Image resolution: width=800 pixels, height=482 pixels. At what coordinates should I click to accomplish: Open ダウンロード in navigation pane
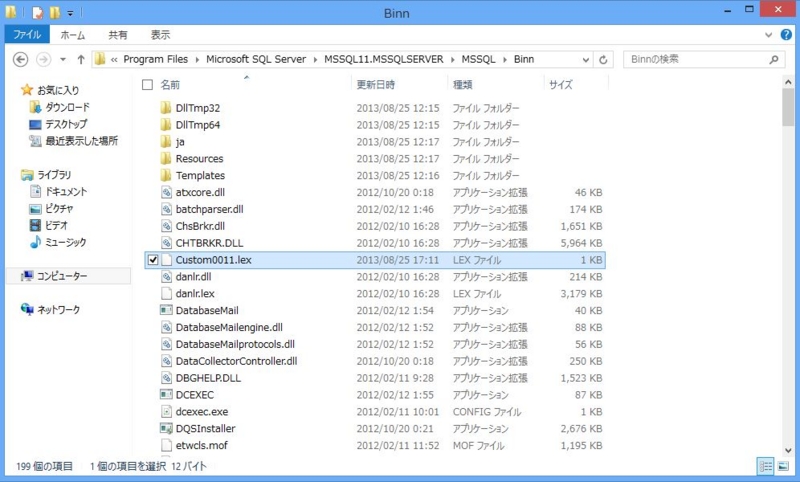(67, 107)
